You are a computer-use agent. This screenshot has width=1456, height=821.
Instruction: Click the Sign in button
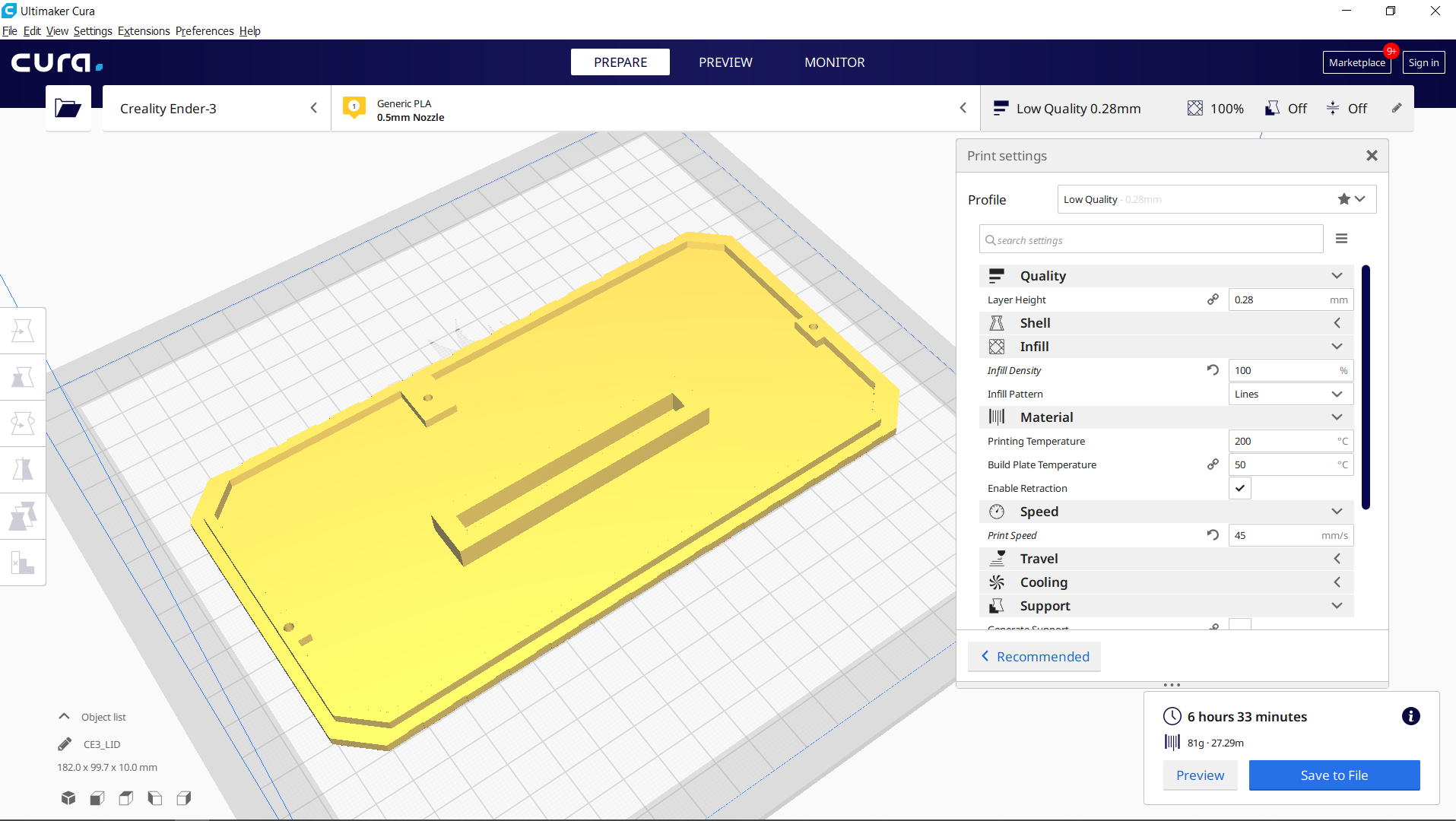pyautogui.click(x=1423, y=62)
